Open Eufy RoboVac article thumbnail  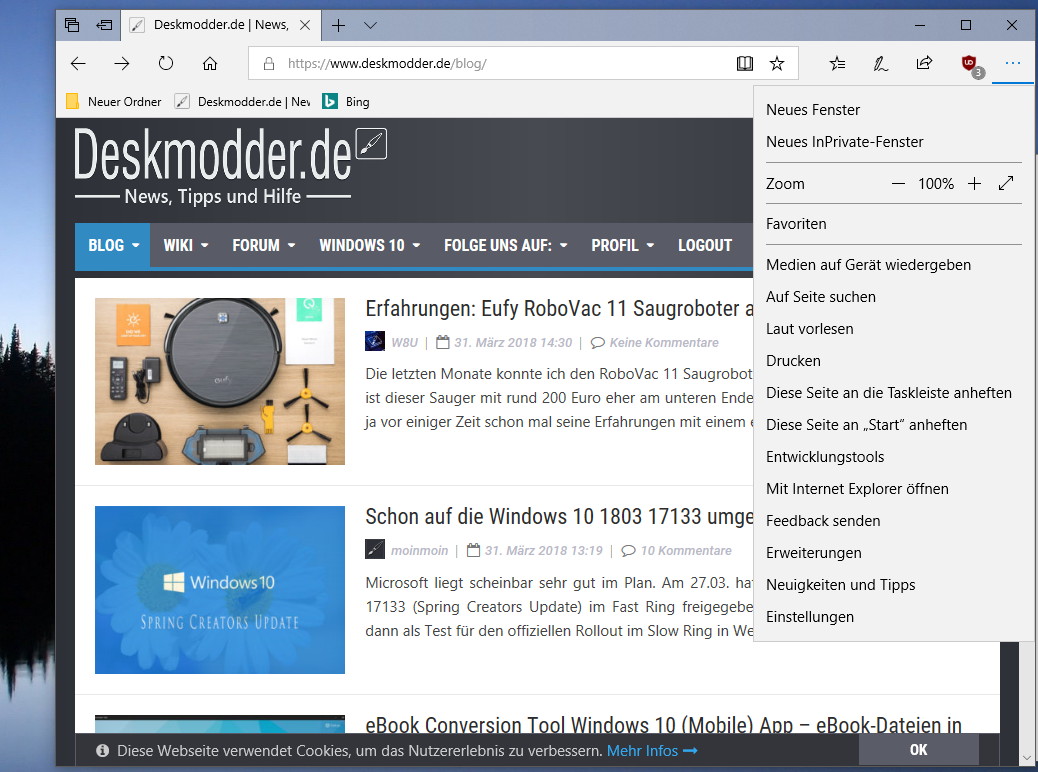(220, 381)
